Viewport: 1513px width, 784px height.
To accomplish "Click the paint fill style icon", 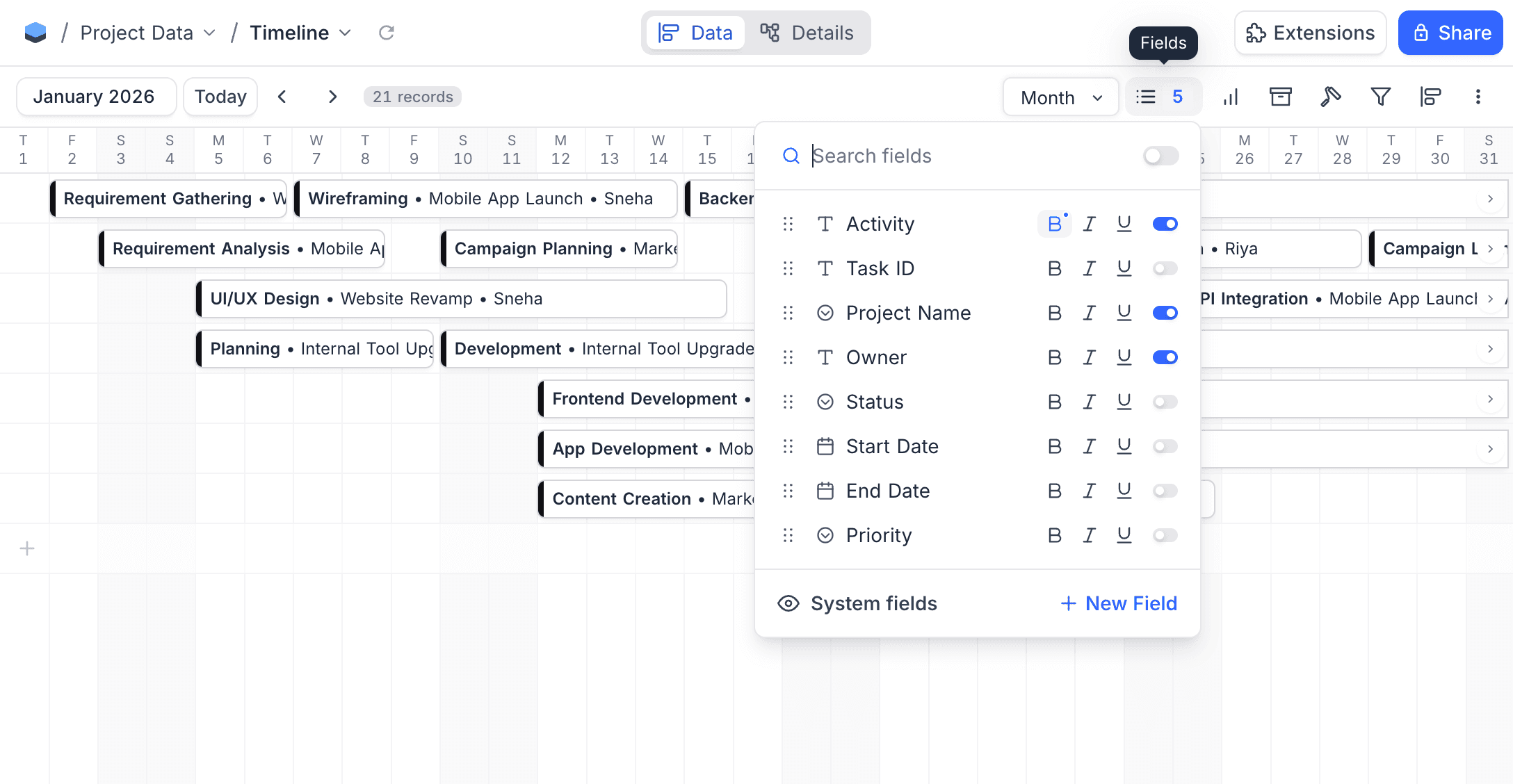I will 1330,97.
